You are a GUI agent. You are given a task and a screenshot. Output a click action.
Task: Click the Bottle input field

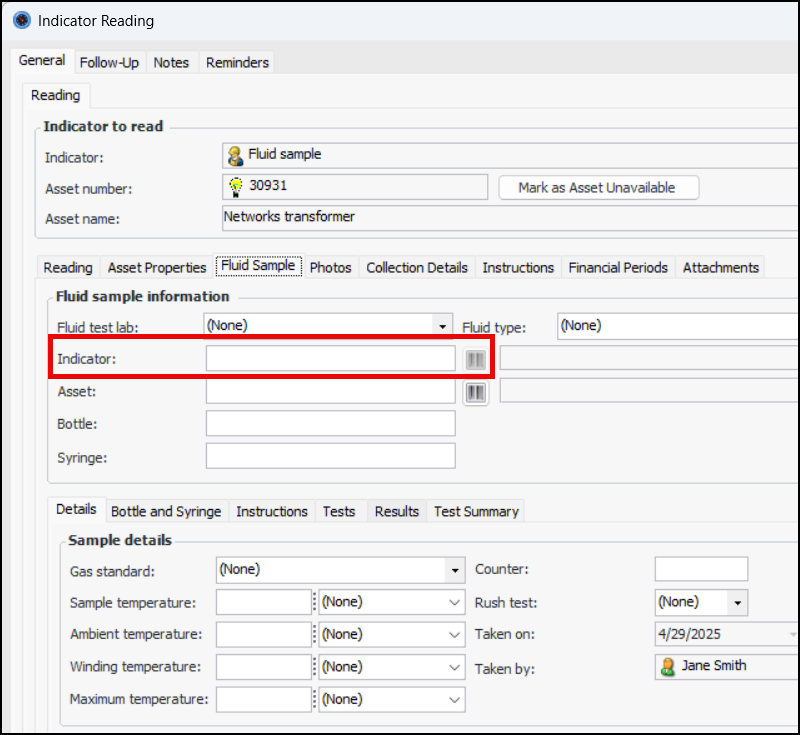pyautogui.click(x=330, y=424)
